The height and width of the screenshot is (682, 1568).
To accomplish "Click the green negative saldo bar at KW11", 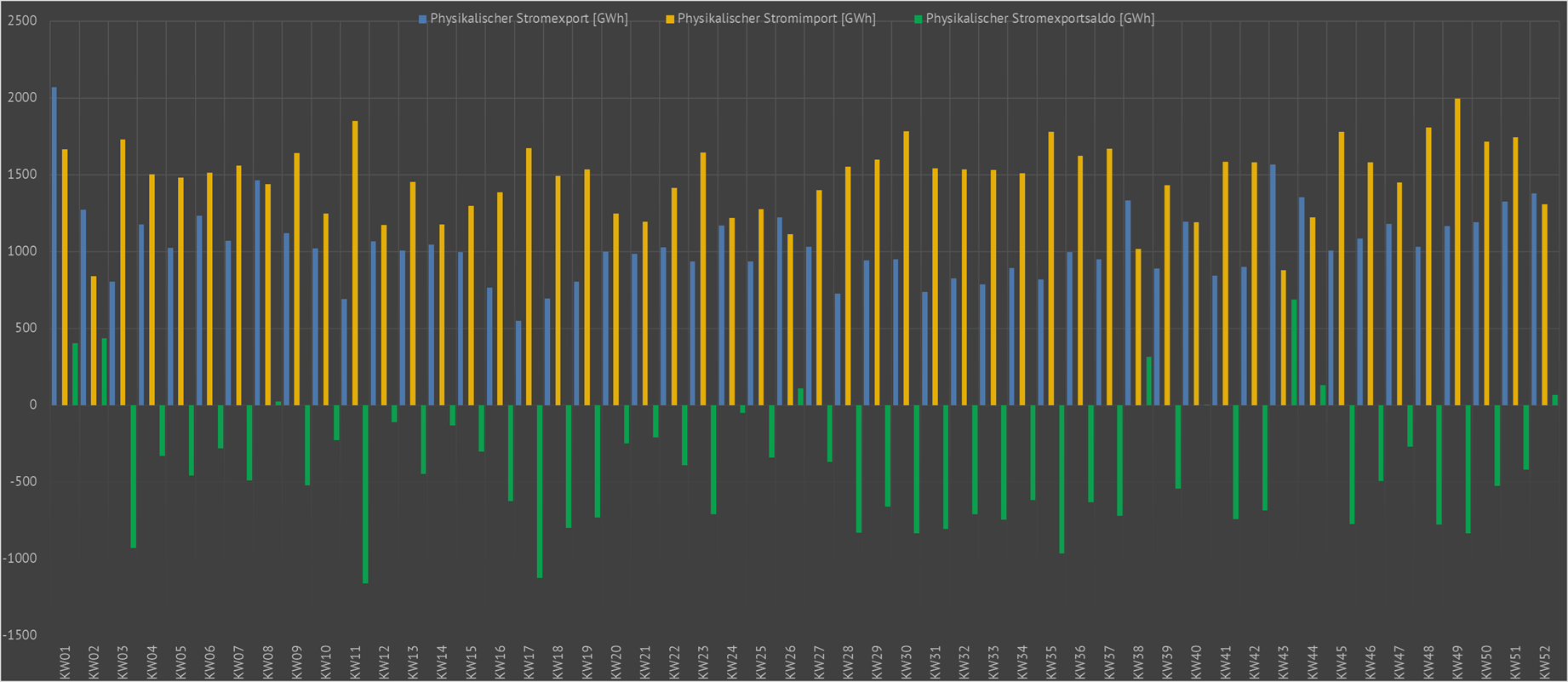I will [x=365, y=494].
